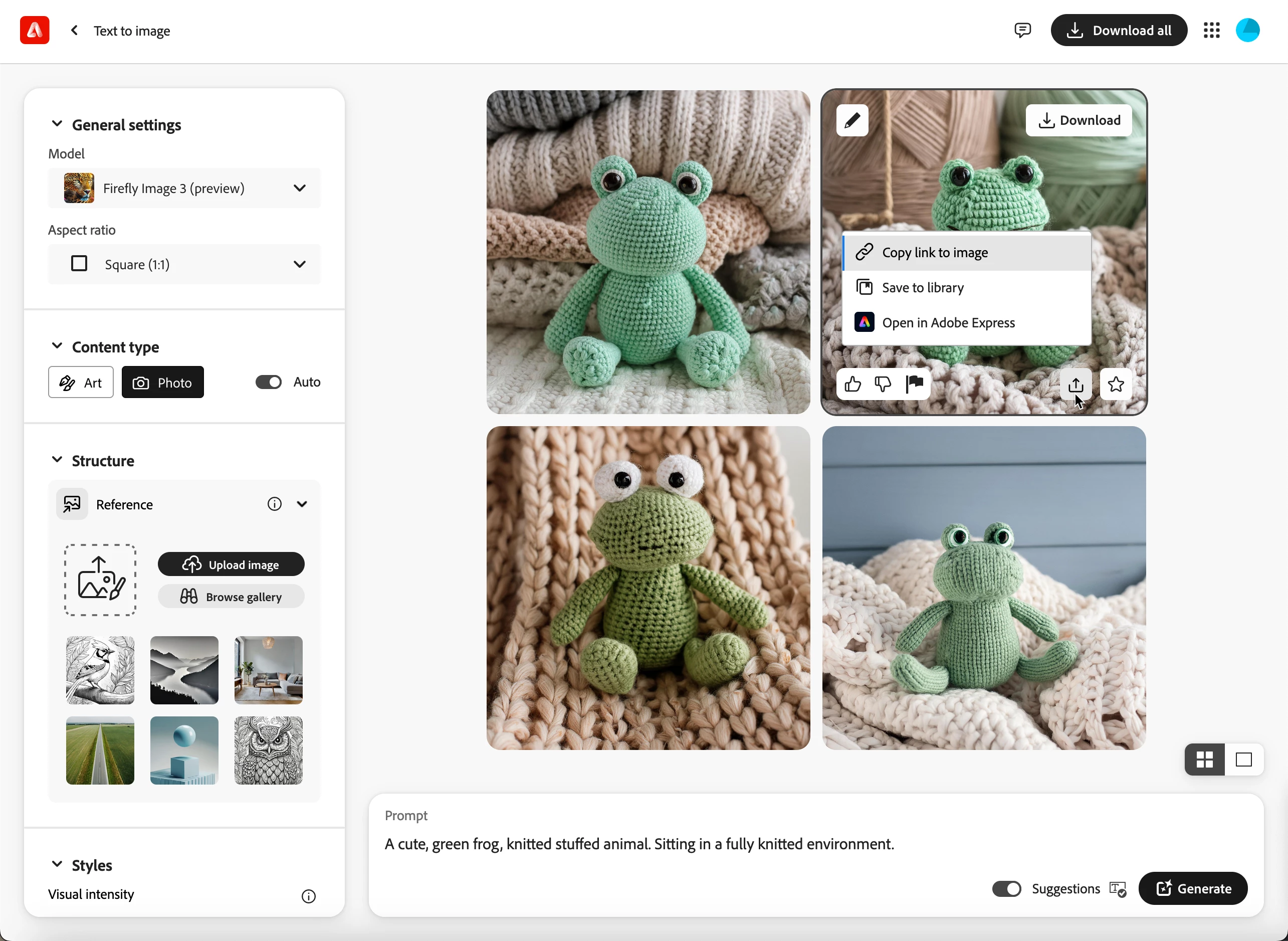Viewport: 1288px width, 941px height.
Task: Click the flag report icon
Action: pos(915,385)
